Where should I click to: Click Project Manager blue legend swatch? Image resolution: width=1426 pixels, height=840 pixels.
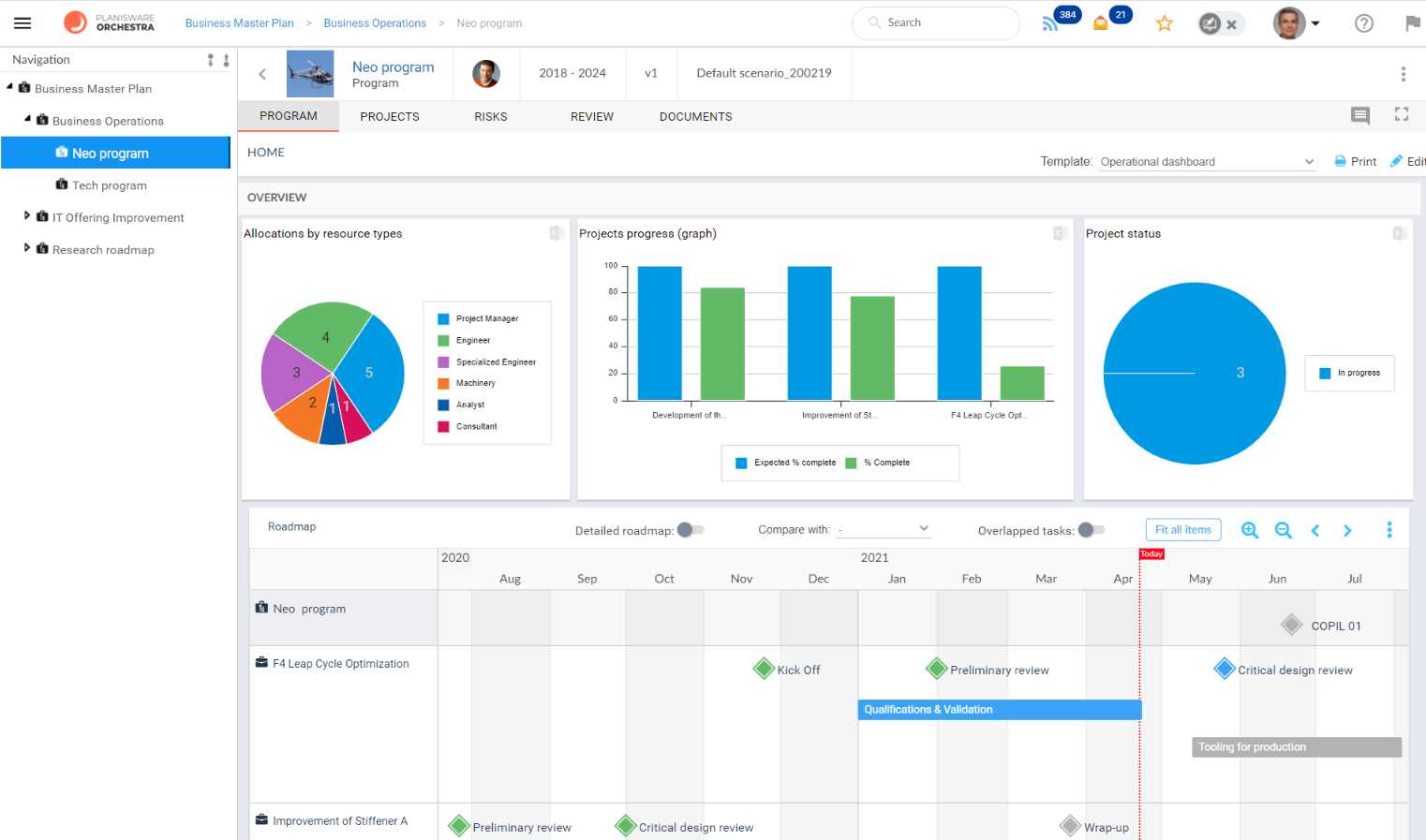[x=443, y=319]
